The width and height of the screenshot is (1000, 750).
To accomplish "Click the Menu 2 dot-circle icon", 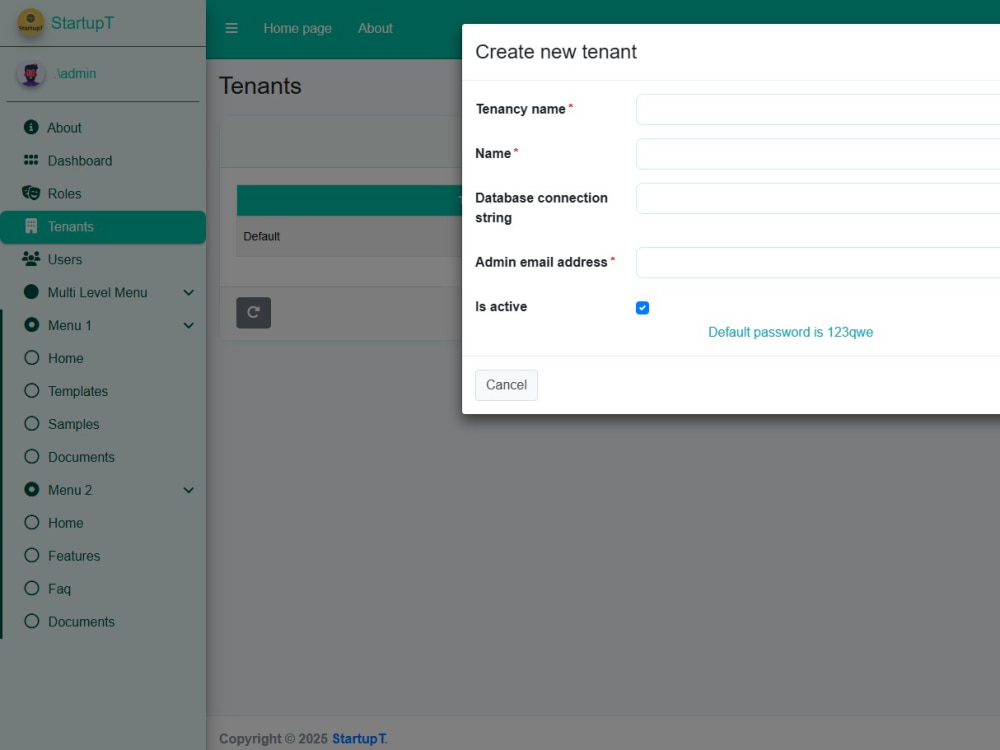I will tap(31, 489).
